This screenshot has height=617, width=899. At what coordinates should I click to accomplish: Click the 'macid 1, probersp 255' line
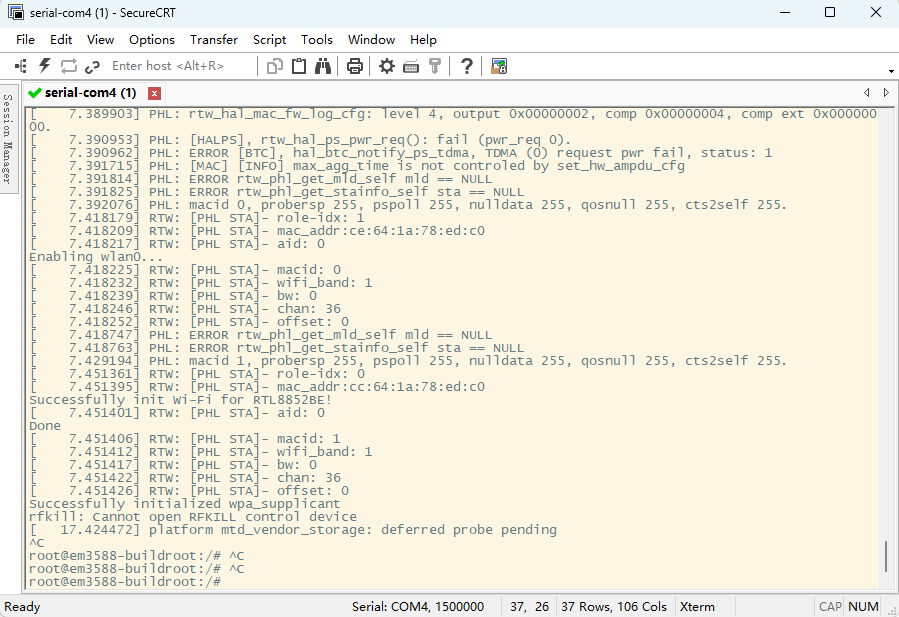(x=408, y=361)
